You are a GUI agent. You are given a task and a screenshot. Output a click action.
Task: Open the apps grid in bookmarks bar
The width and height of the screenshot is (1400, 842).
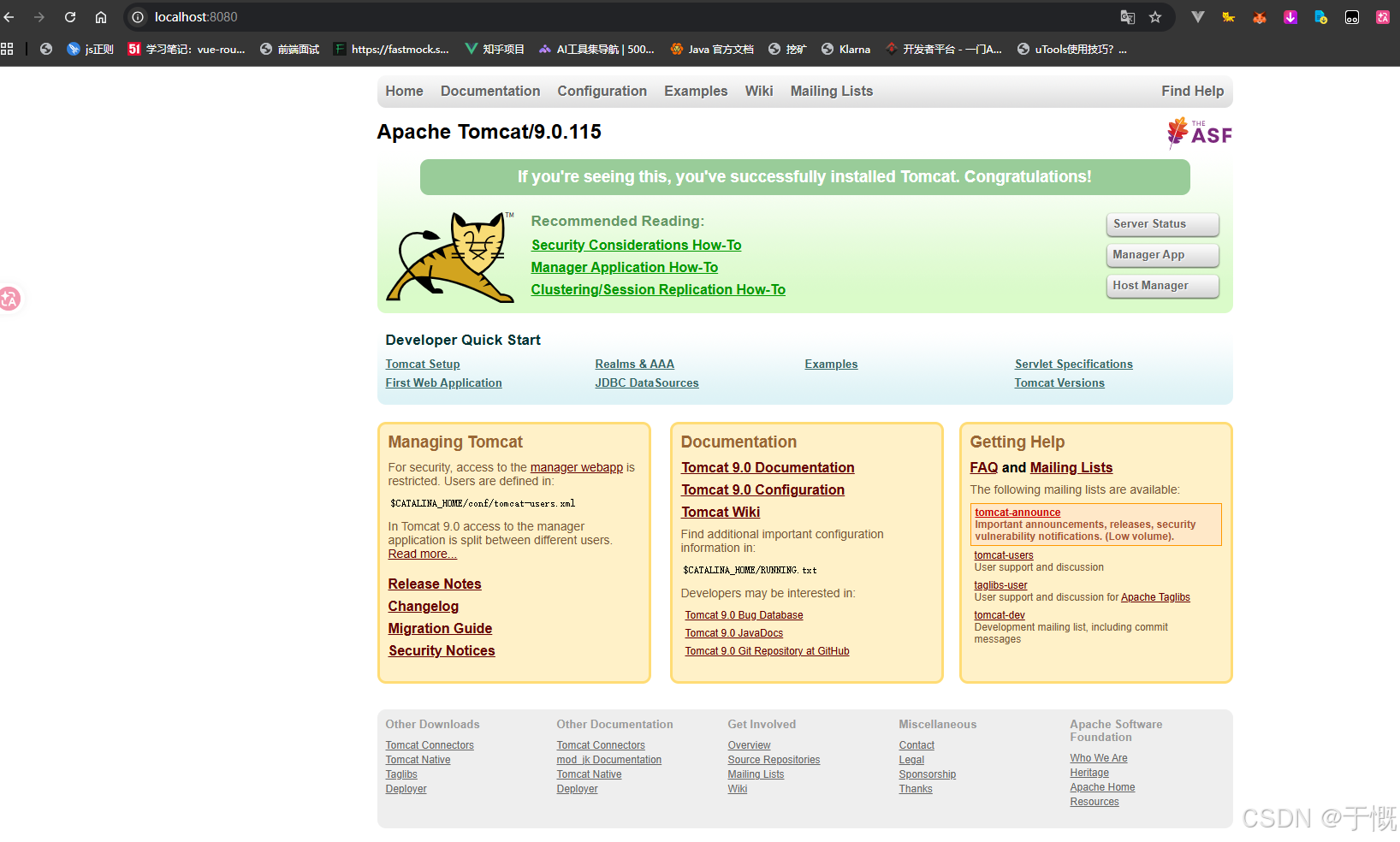point(7,49)
